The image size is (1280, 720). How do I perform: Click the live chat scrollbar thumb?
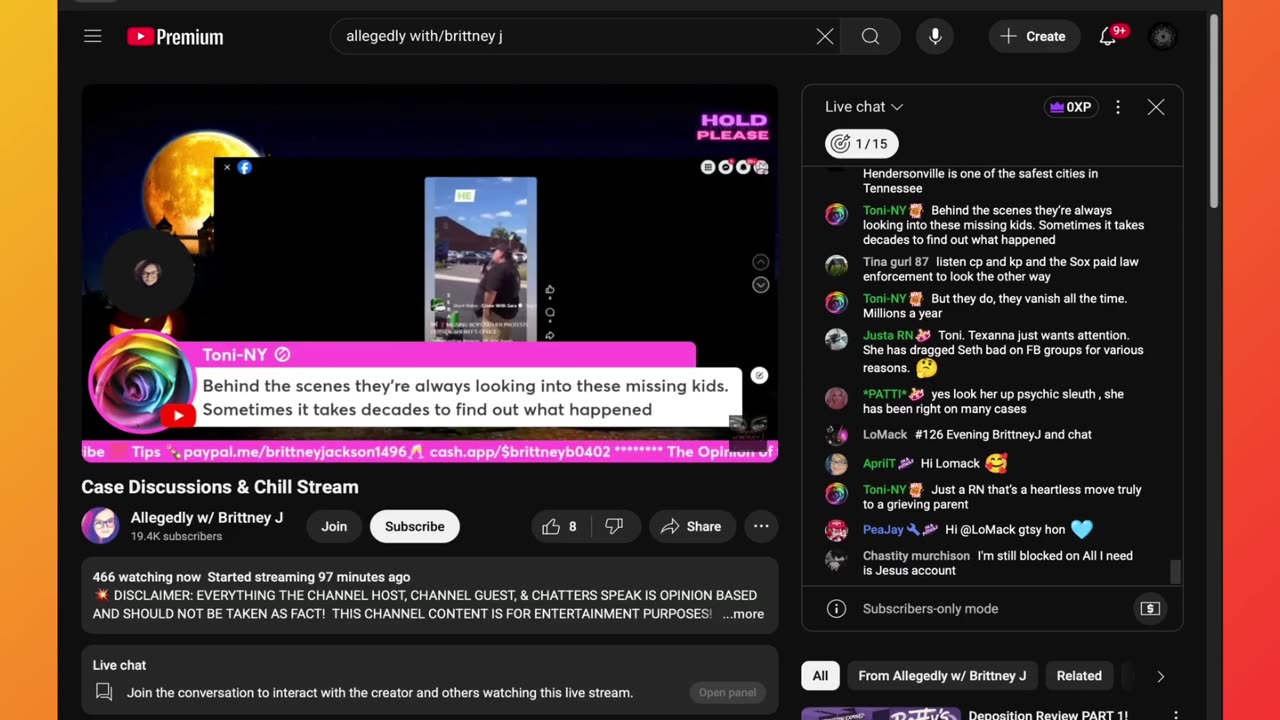(x=1175, y=572)
